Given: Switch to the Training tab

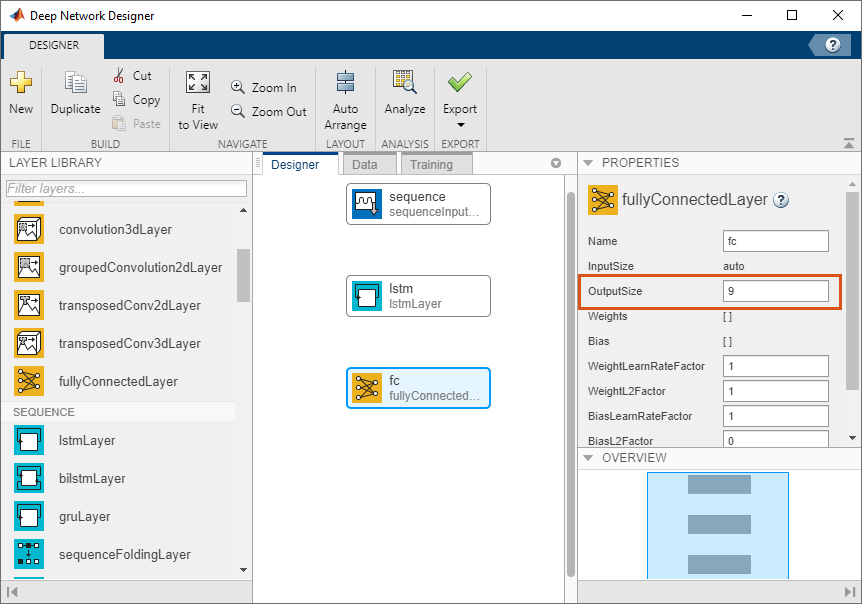Looking at the screenshot, I should point(431,165).
